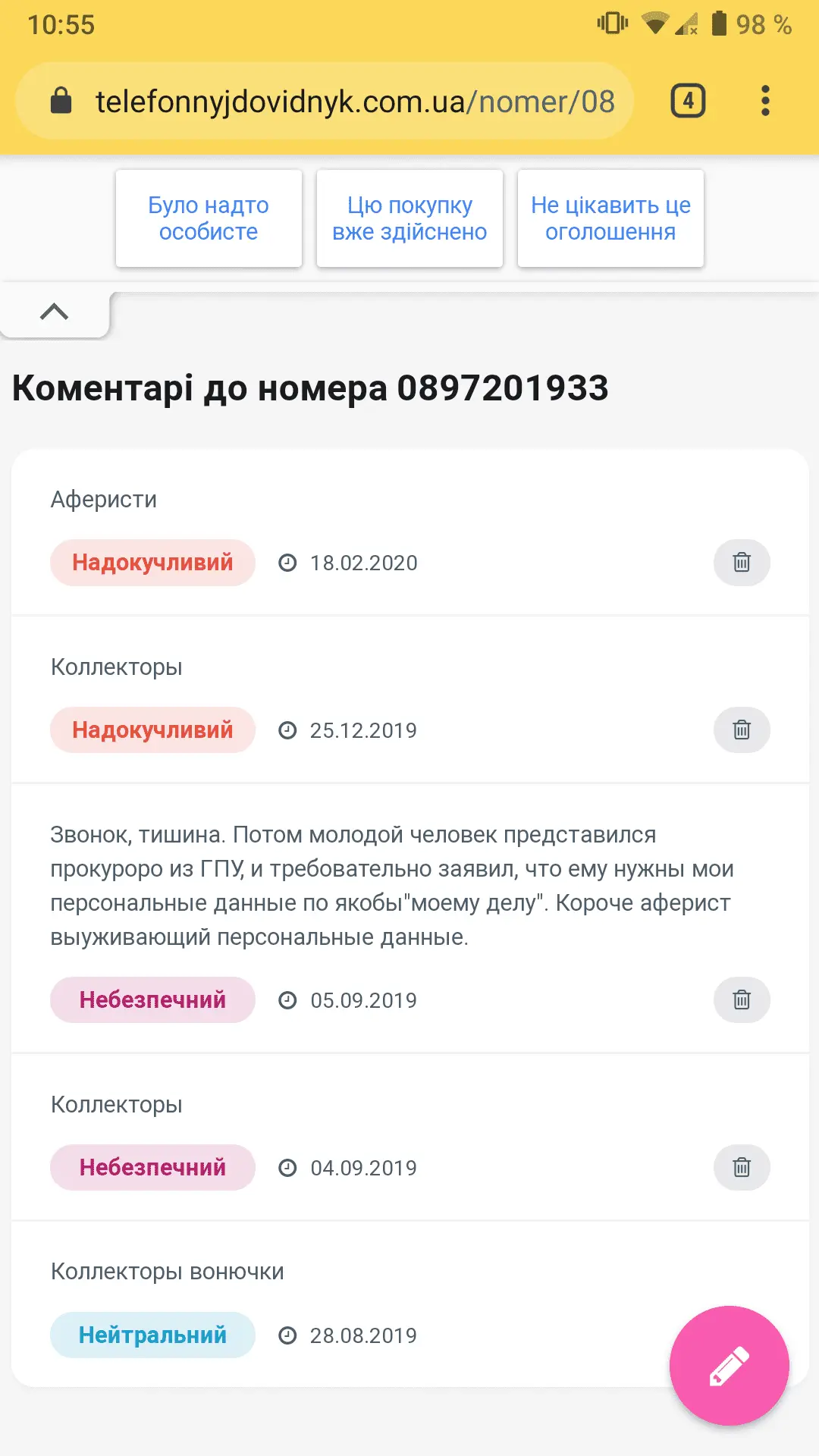Tap the 'Коллекторы вонючки' comment text
The height and width of the screenshot is (1456, 819).
click(167, 1272)
